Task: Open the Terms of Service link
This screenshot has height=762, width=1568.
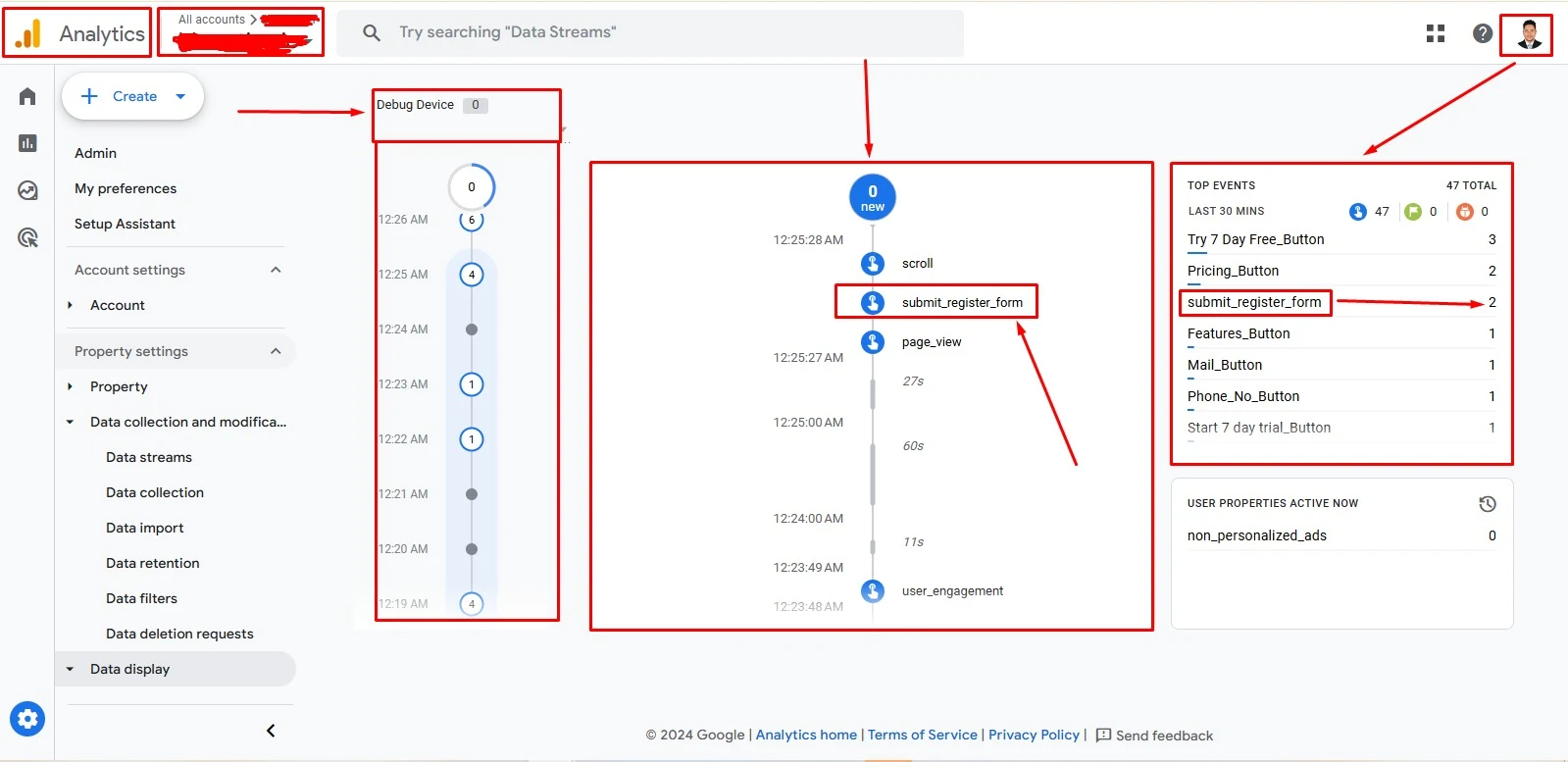Action: point(923,735)
